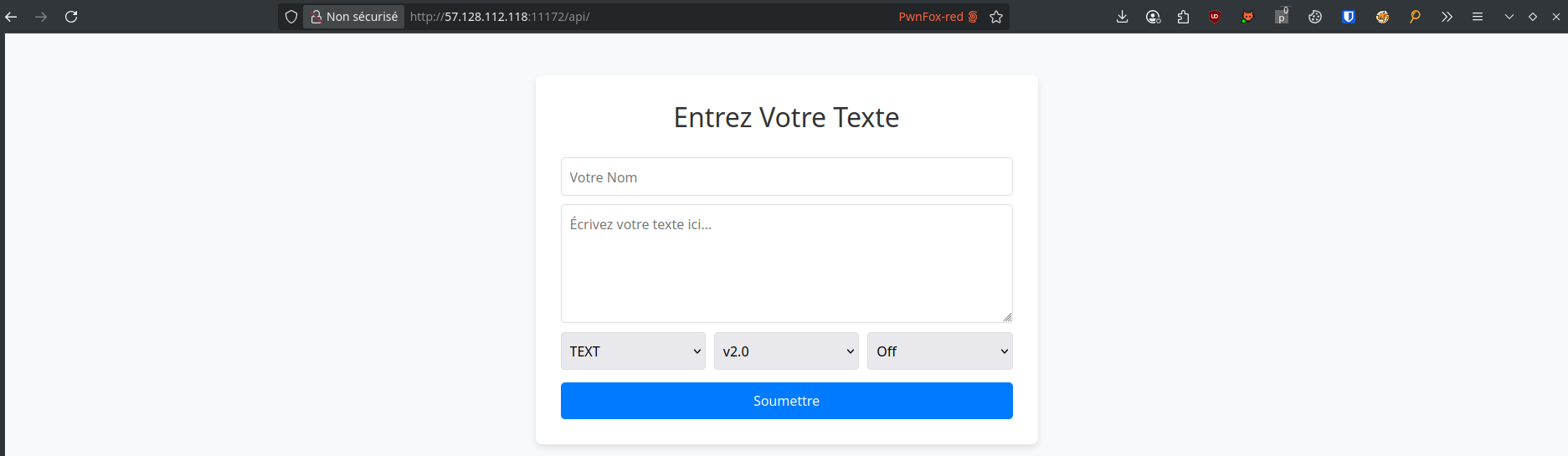Open the extensions puzzle-piece icon

(1183, 17)
